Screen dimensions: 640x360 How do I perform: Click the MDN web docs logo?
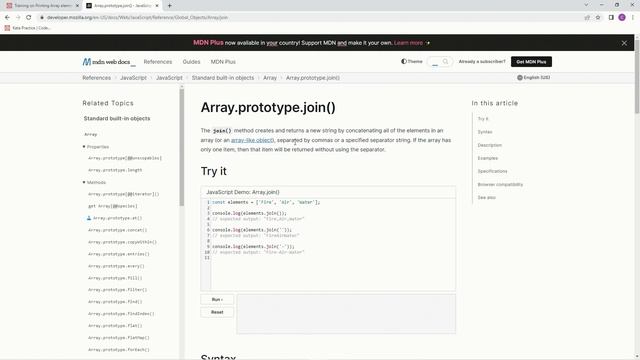pyautogui.click(x=109, y=62)
